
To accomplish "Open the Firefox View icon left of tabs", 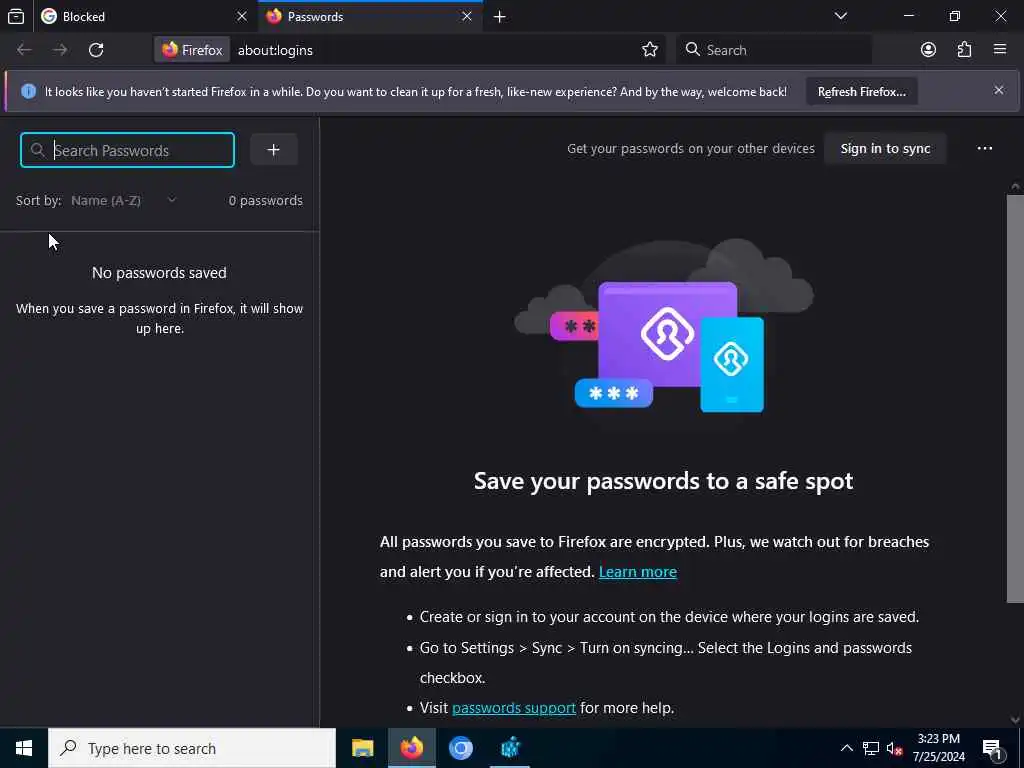I will 16,16.
